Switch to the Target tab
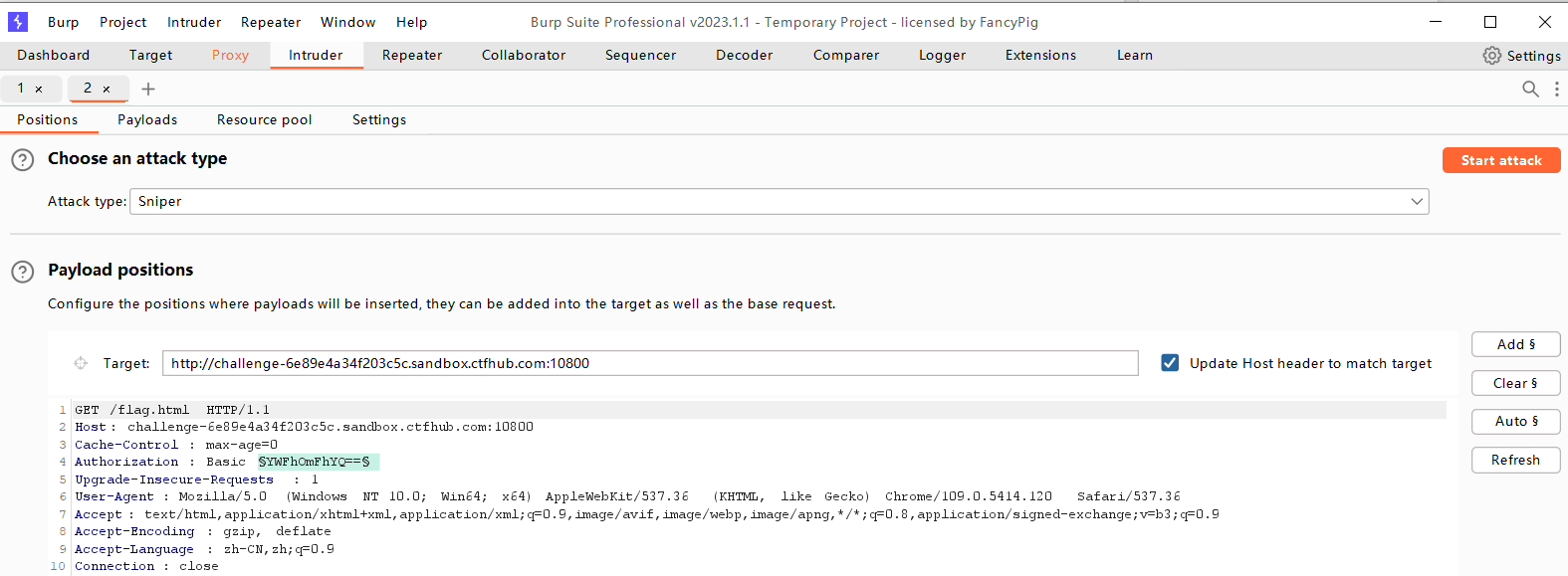 click(150, 56)
